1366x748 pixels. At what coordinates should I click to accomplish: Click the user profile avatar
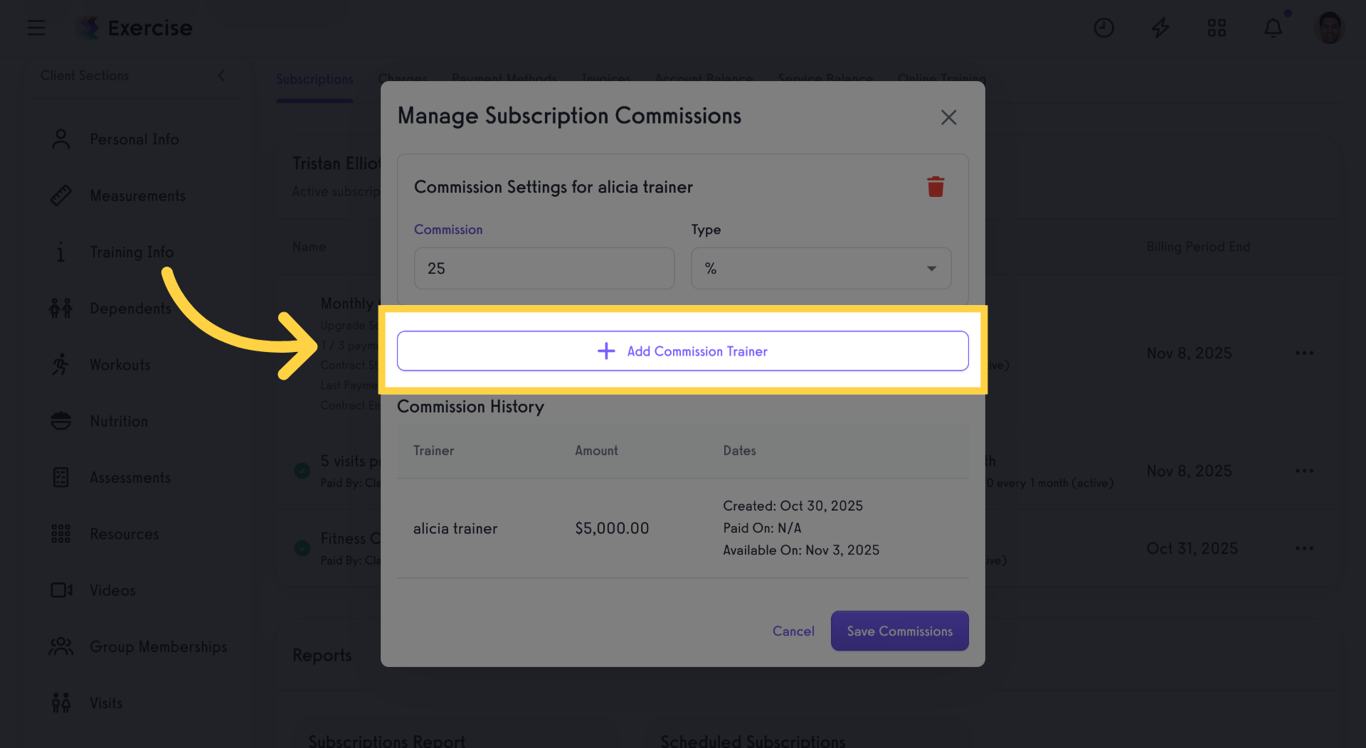click(x=1329, y=28)
